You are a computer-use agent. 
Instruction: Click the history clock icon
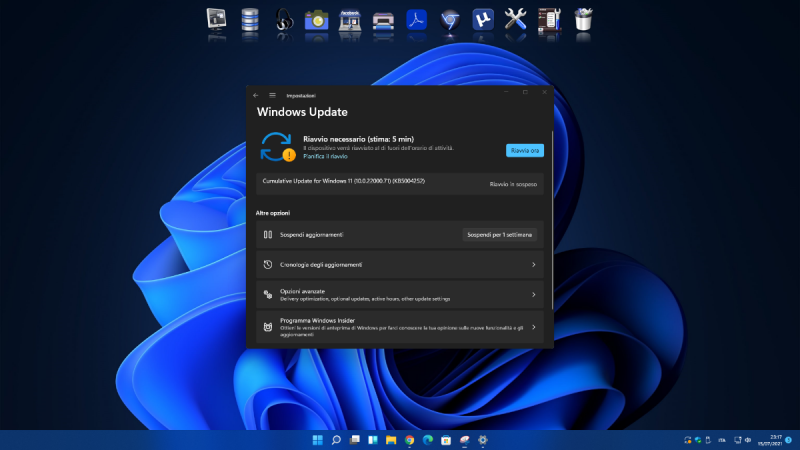[268, 265]
